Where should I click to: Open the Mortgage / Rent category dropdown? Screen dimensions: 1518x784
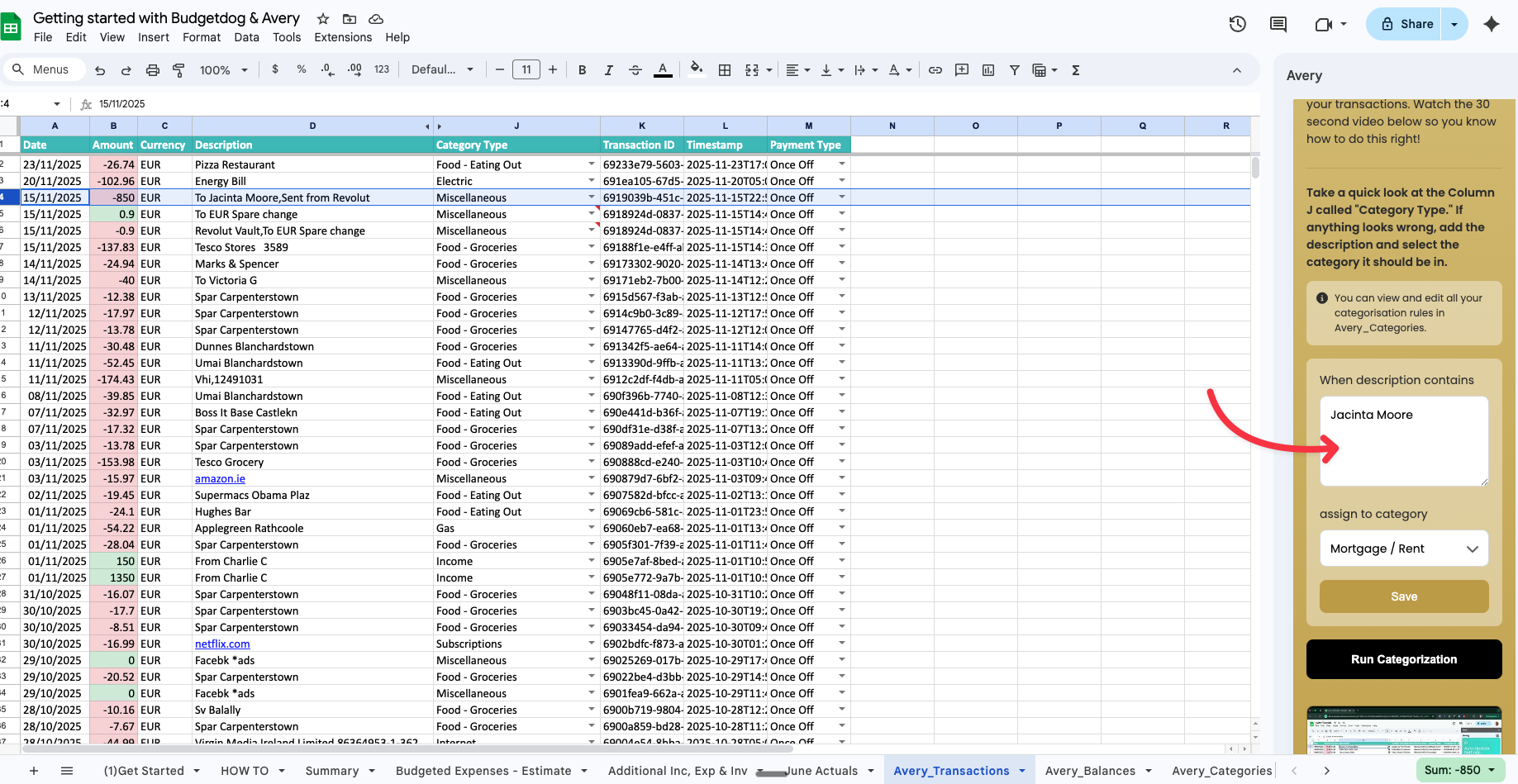[1403, 549]
